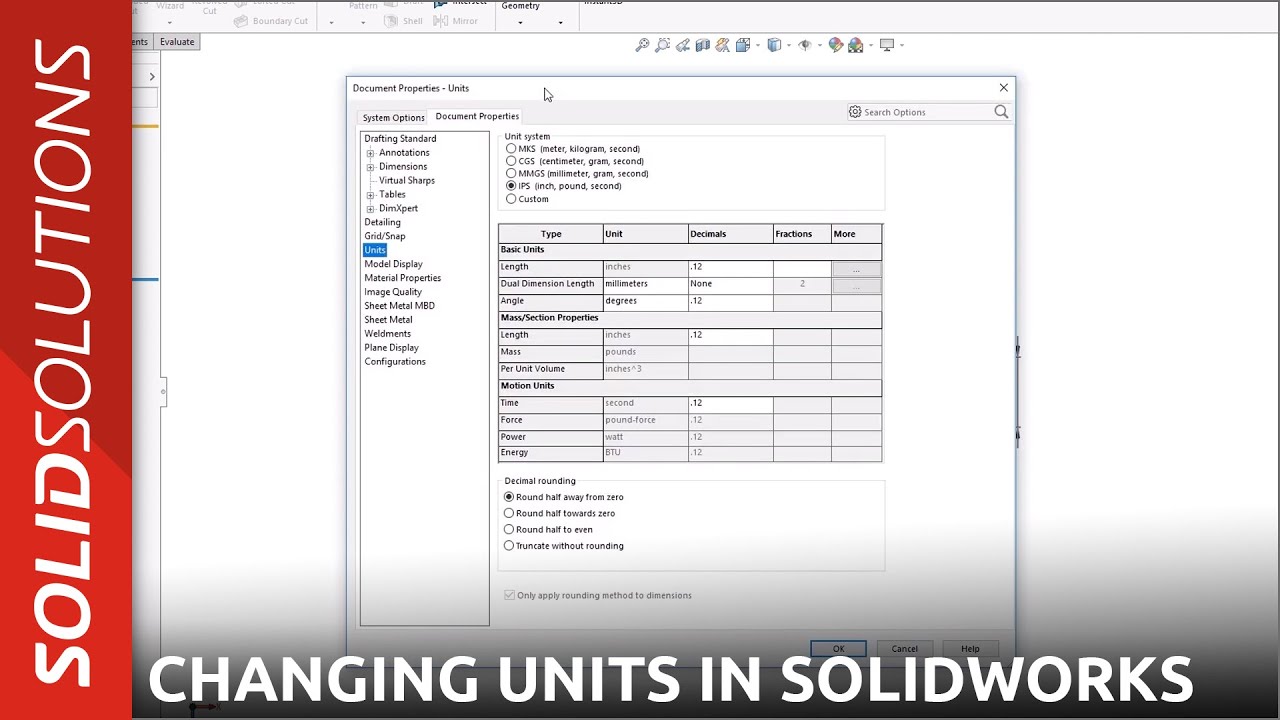1280x720 pixels.
Task: Open the View Orientation cube icon
Action: coord(742,45)
